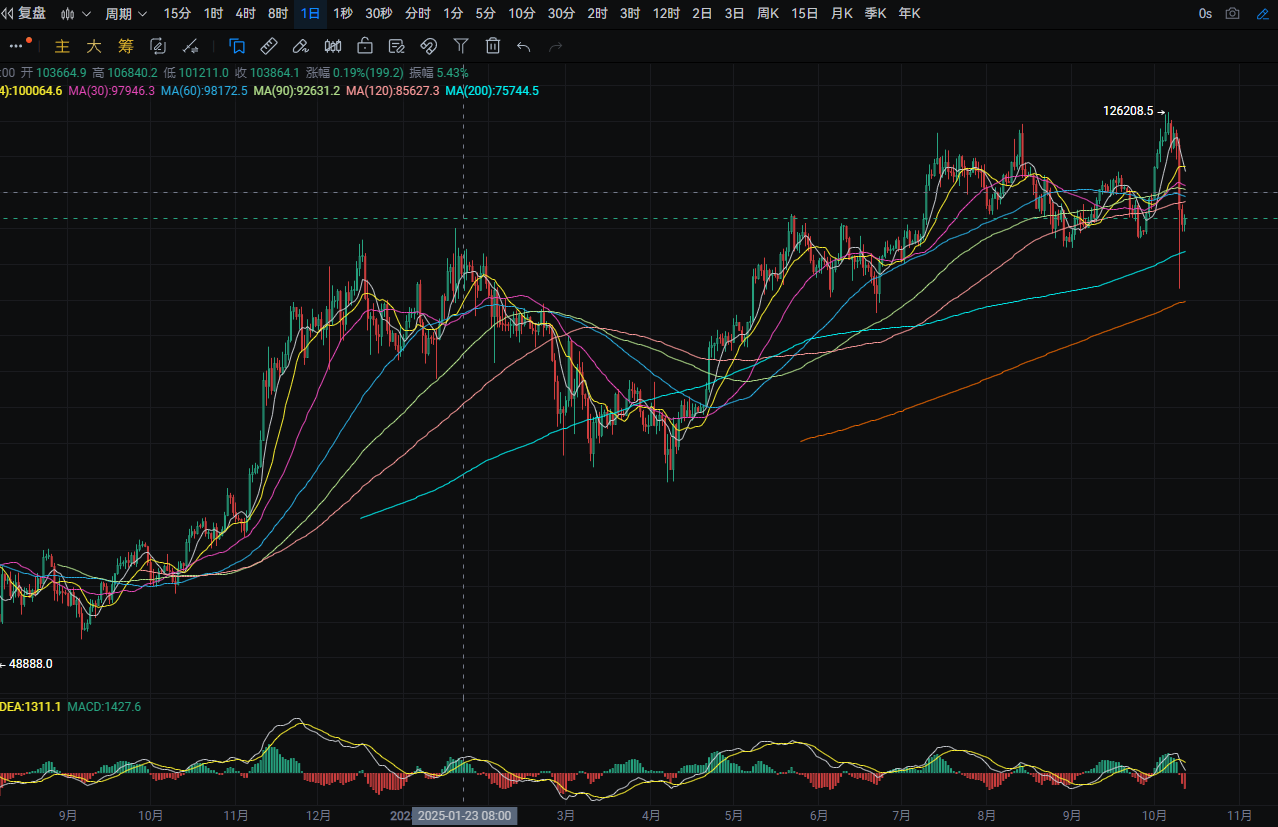The width and height of the screenshot is (1278, 827).
Task: Select the eraser/highlighter pen tool
Action: tap(300, 46)
